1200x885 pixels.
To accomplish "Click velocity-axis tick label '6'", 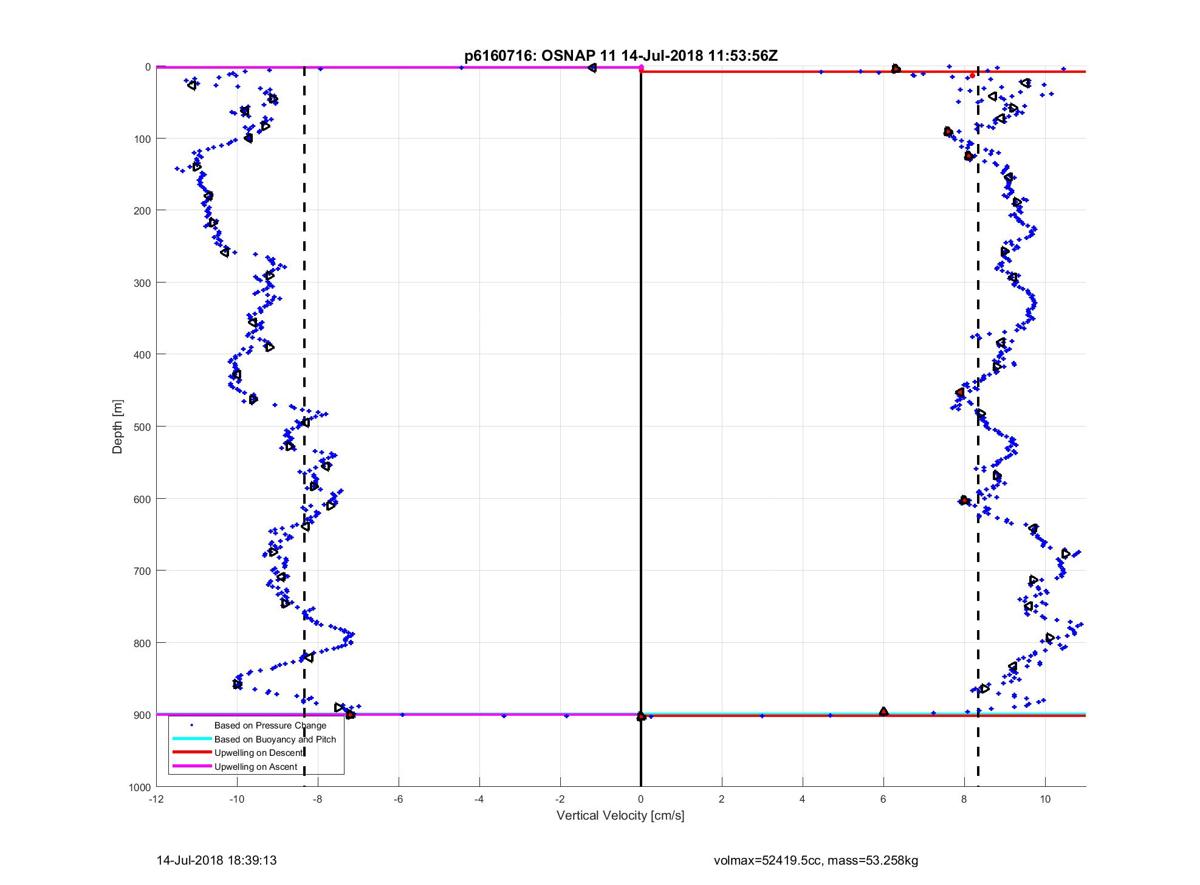I will 884,800.
